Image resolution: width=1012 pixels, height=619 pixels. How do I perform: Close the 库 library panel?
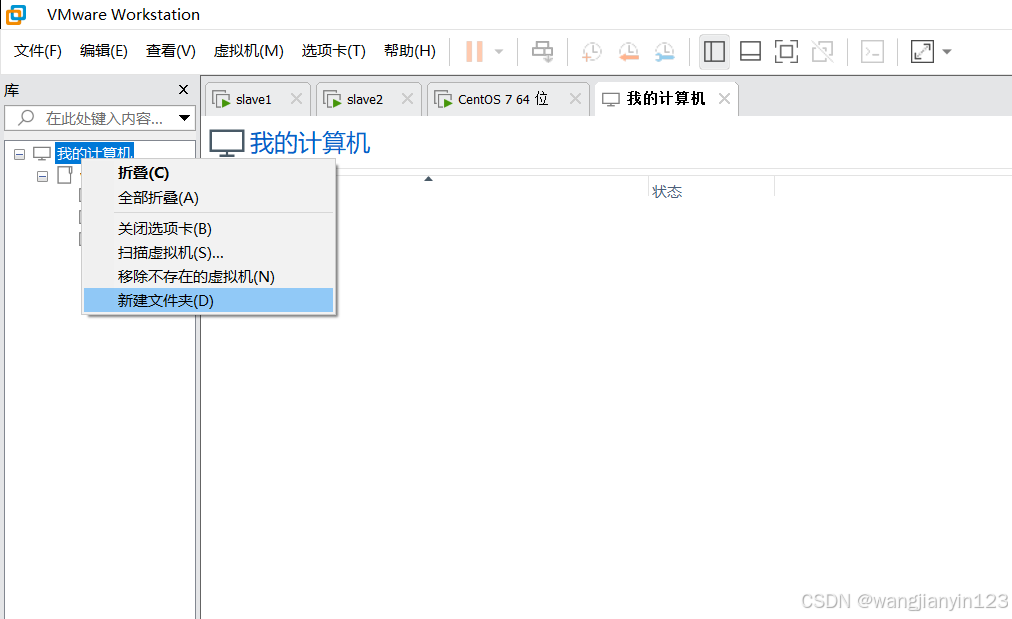tap(183, 90)
